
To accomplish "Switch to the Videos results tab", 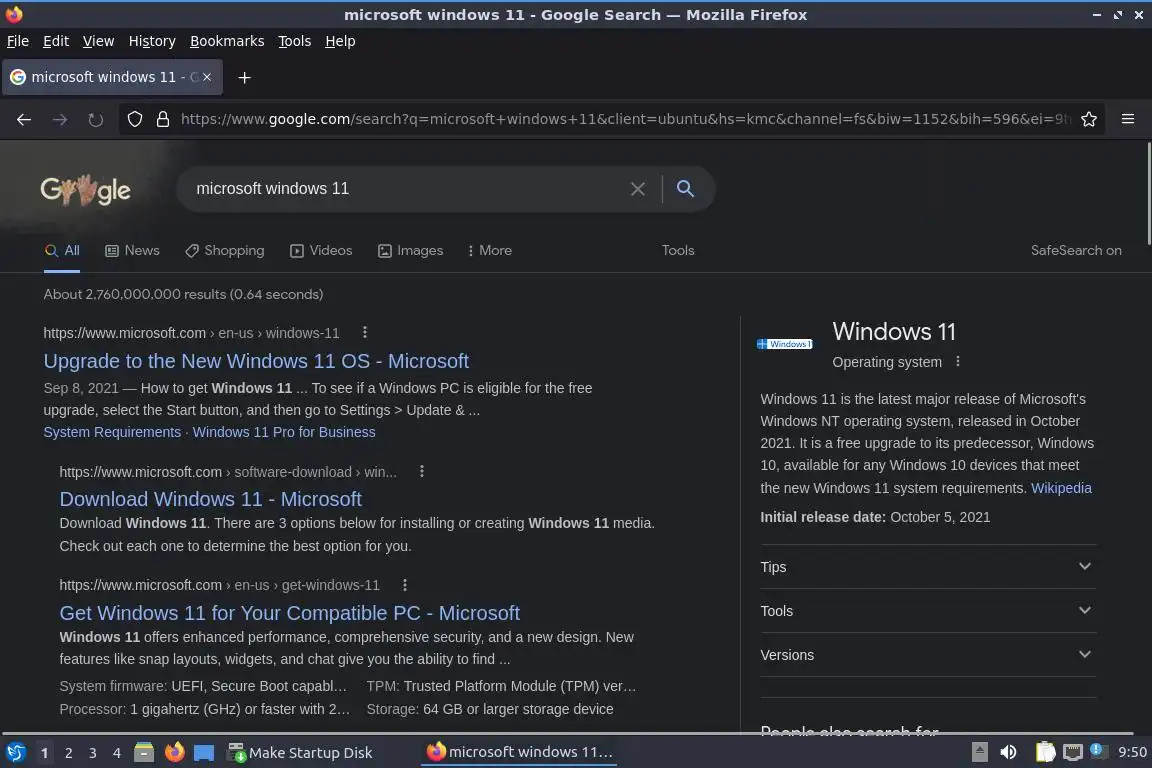I will click(321, 251).
